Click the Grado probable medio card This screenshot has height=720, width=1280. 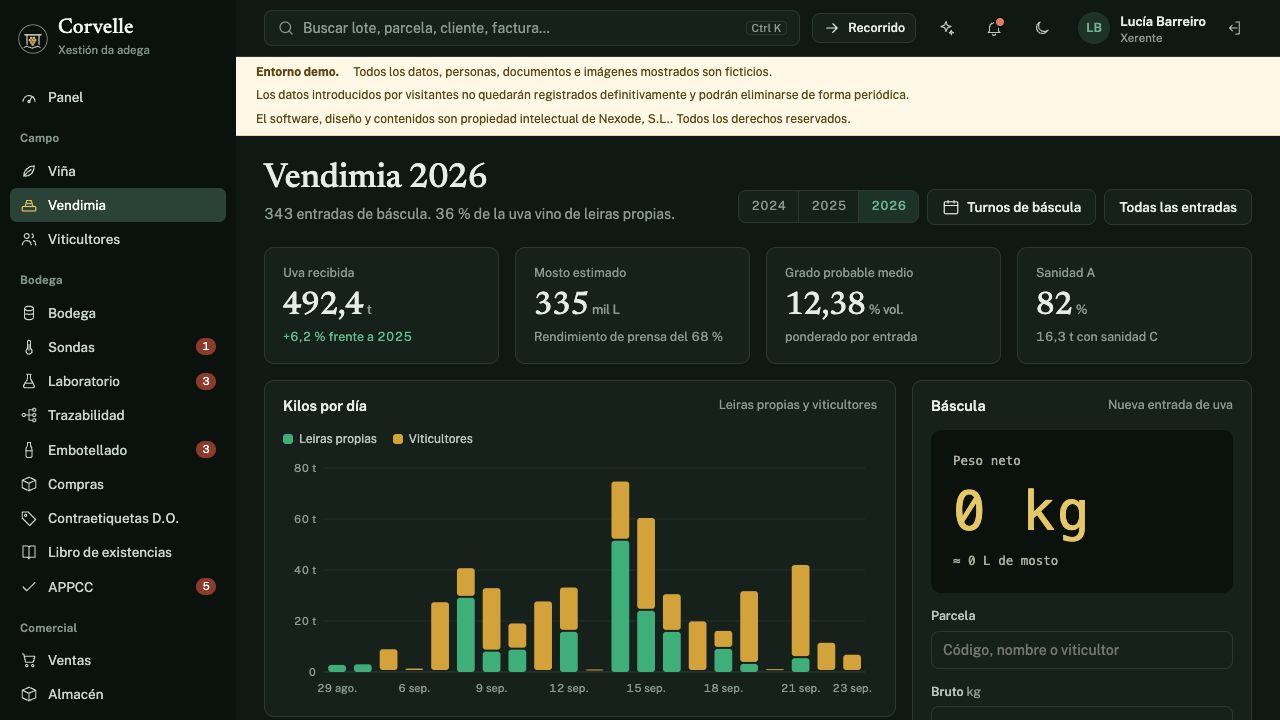(x=883, y=305)
